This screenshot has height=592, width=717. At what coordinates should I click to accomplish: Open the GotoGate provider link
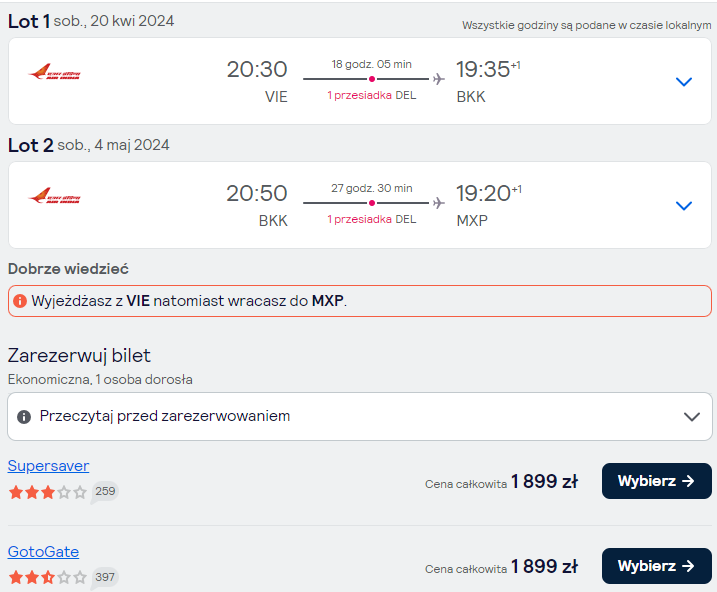43,552
